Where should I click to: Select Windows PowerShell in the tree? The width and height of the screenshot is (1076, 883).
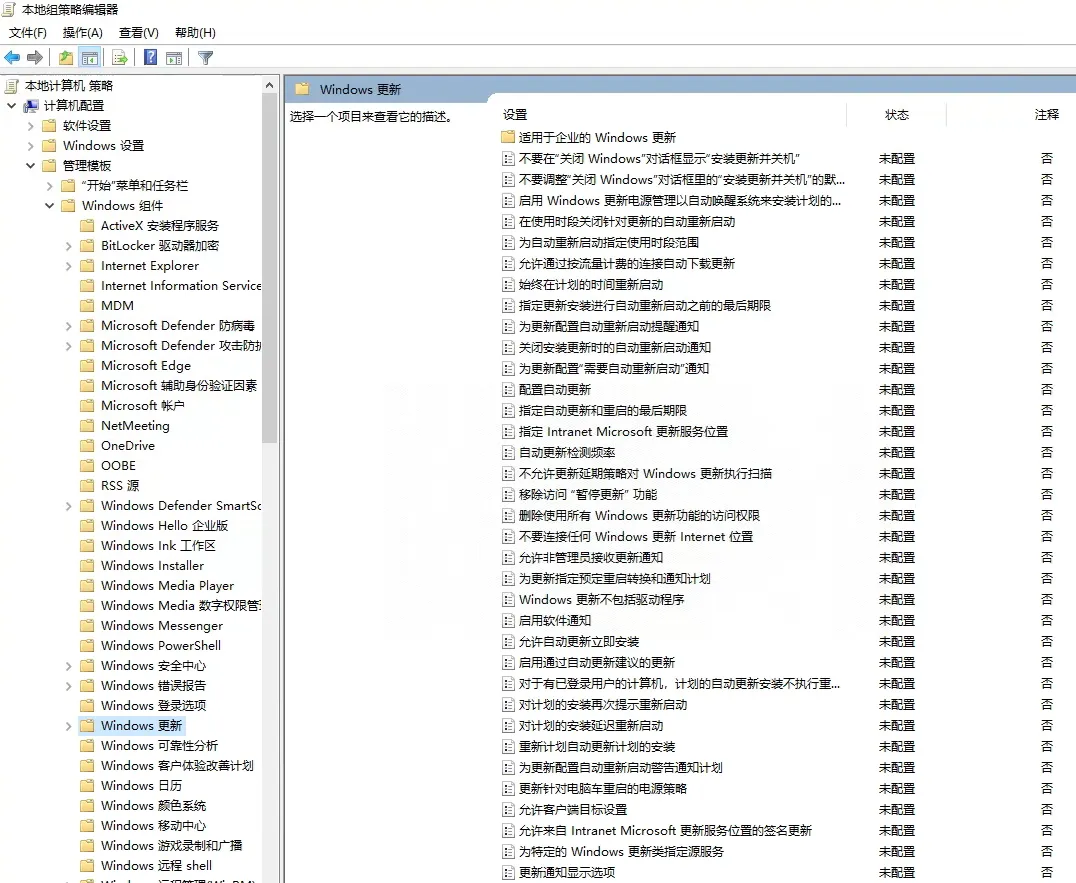click(x=160, y=645)
